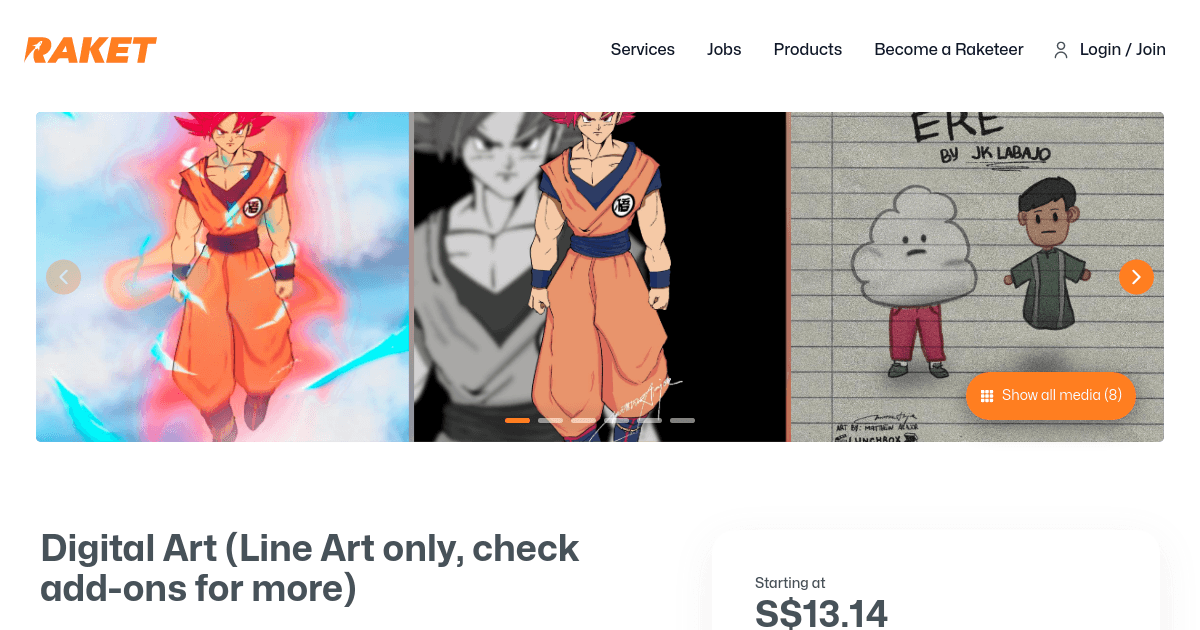Click Become a Raketeer link
The width and height of the screenshot is (1200, 630).
pos(949,50)
